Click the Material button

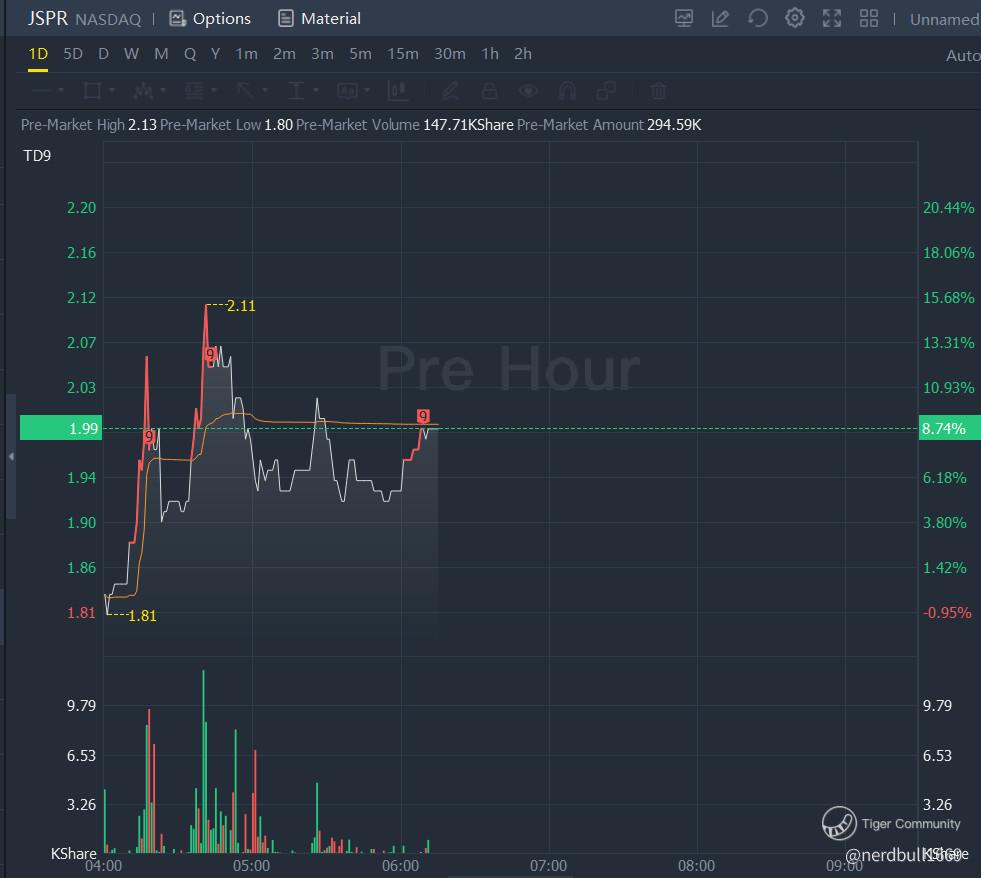319,19
